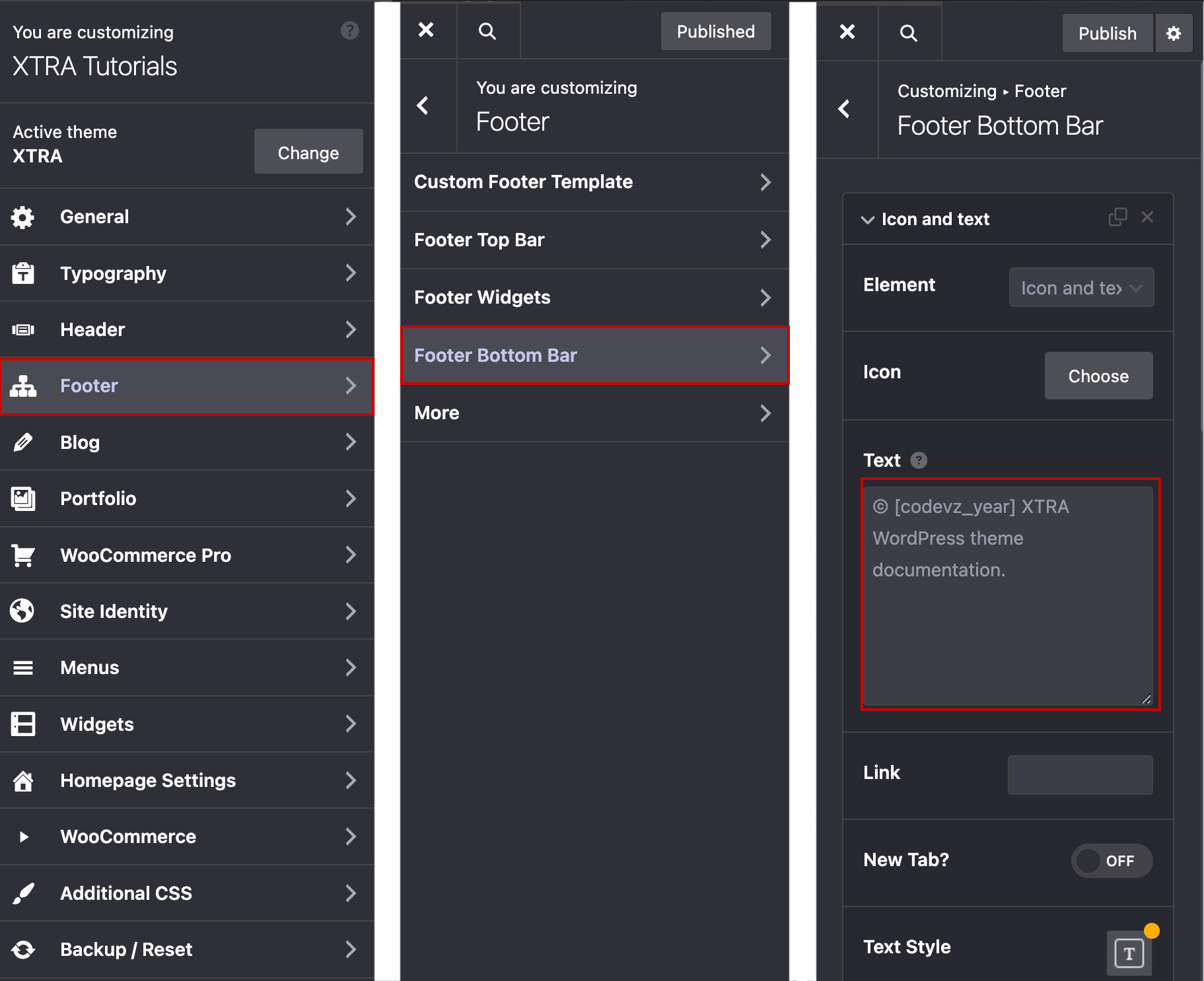Go back from the Footer panel
This screenshot has width=1204, height=981.
[x=423, y=106]
